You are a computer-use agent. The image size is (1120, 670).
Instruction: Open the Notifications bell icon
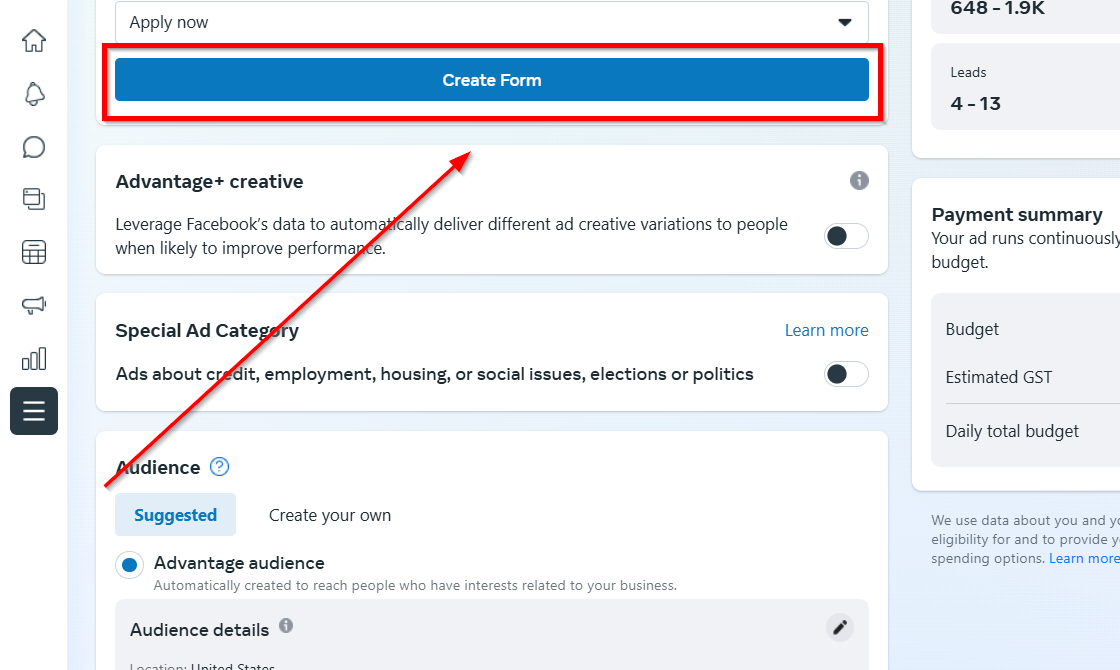coord(34,94)
